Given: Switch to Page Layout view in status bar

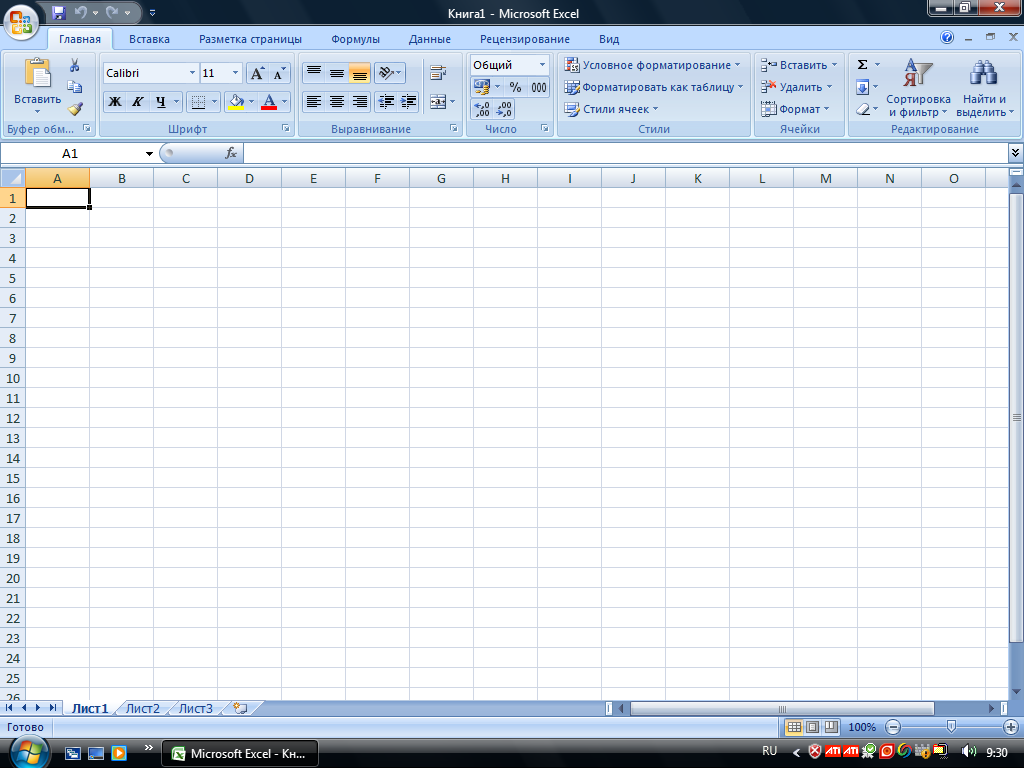Looking at the screenshot, I should coord(812,727).
